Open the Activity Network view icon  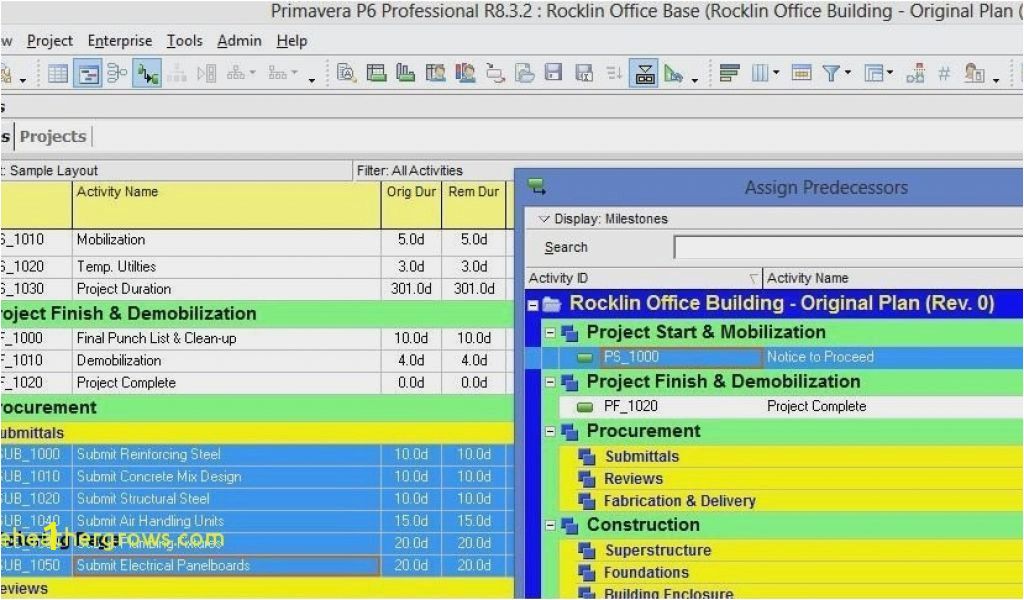point(117,74)
